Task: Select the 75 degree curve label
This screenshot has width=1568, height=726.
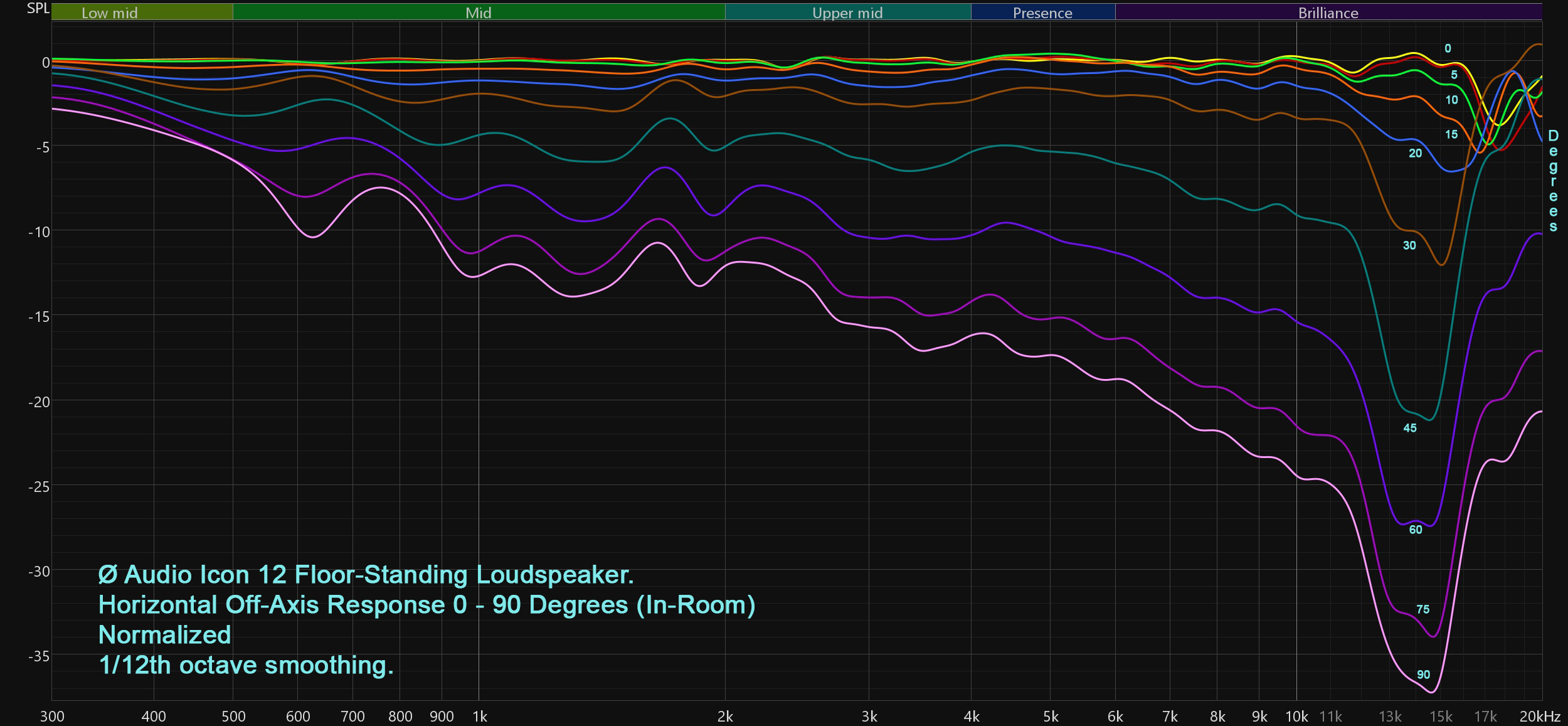Action: (1422, 609)
